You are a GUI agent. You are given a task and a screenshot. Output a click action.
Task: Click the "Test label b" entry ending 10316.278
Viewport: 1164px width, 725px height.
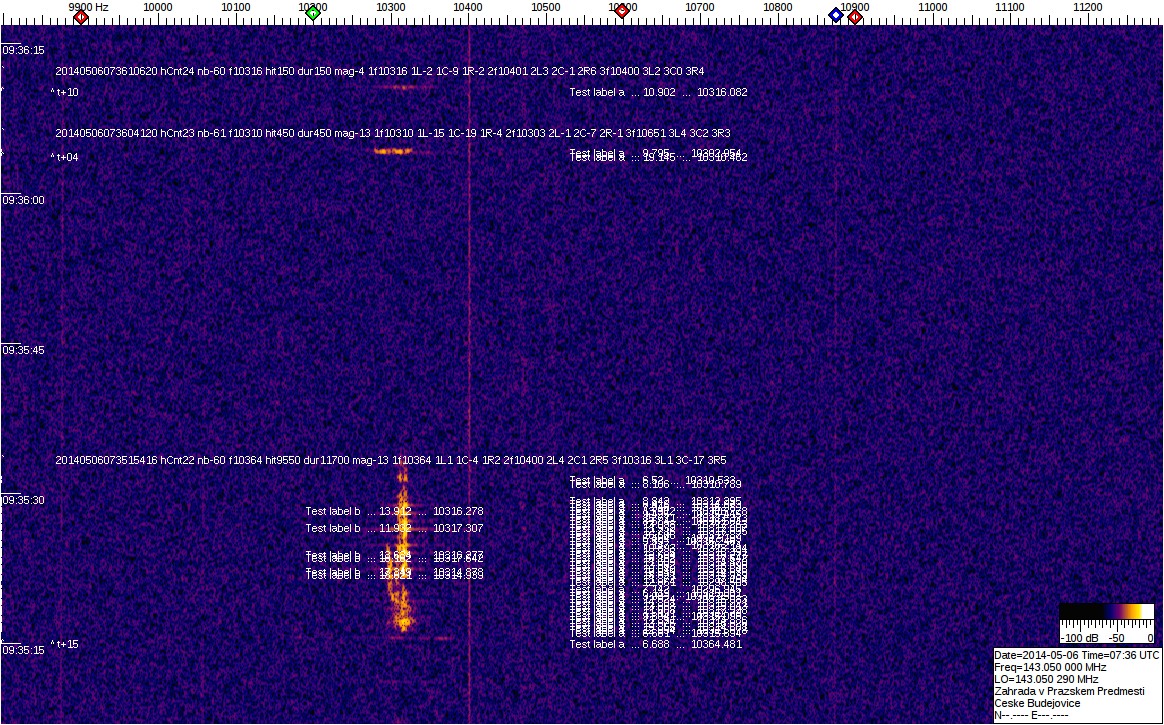click(x=394, y=511)
